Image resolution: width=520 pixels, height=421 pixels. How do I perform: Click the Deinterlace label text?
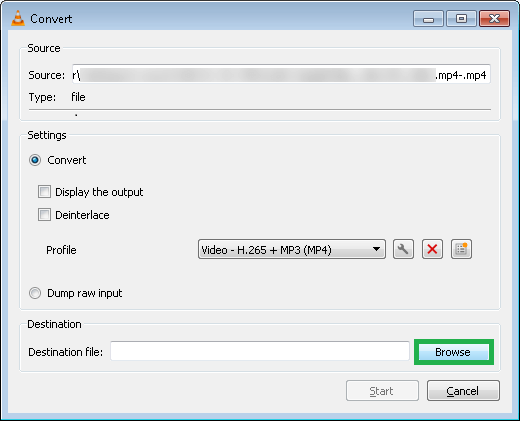coord(82,215)
